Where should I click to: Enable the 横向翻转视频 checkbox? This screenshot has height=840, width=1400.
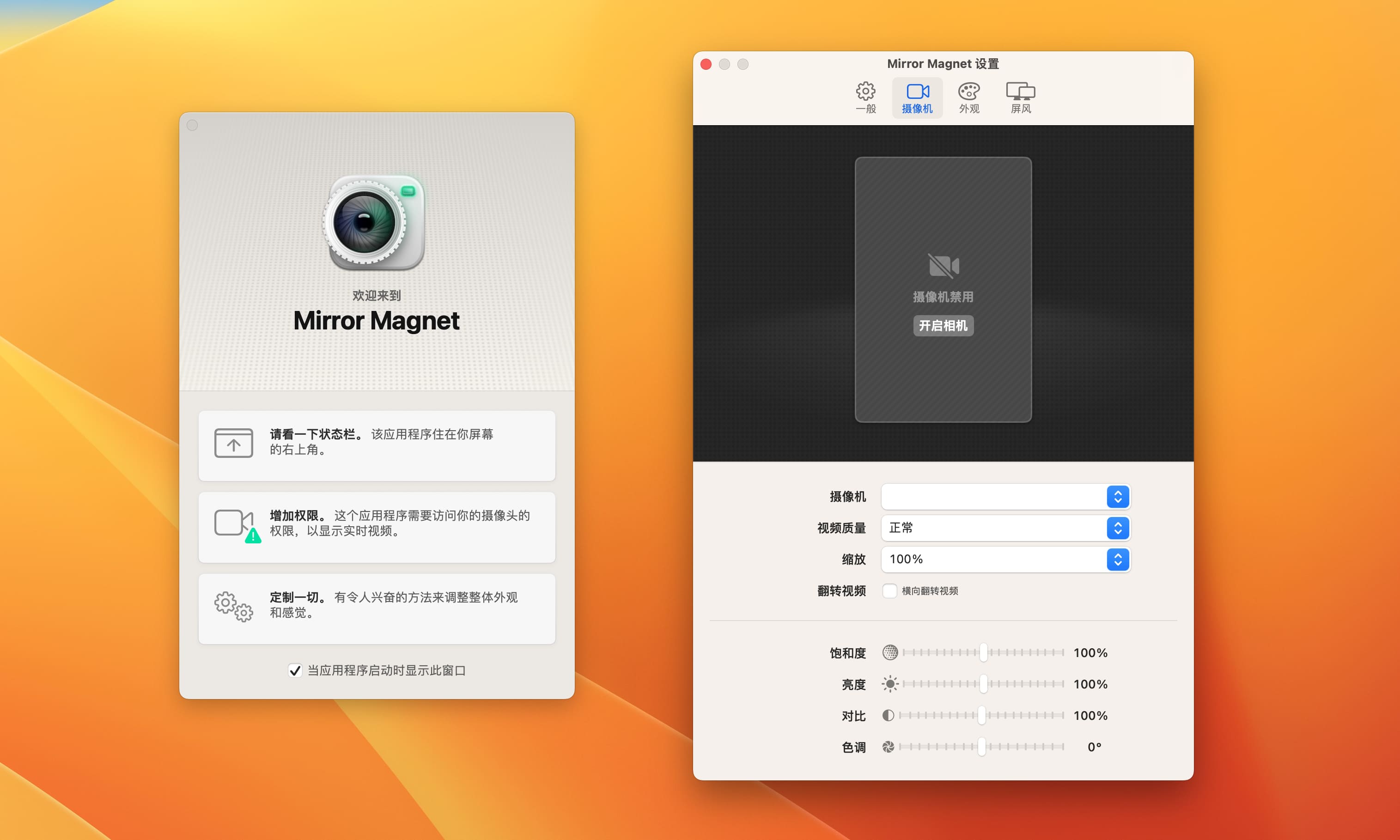coord(889,591)
